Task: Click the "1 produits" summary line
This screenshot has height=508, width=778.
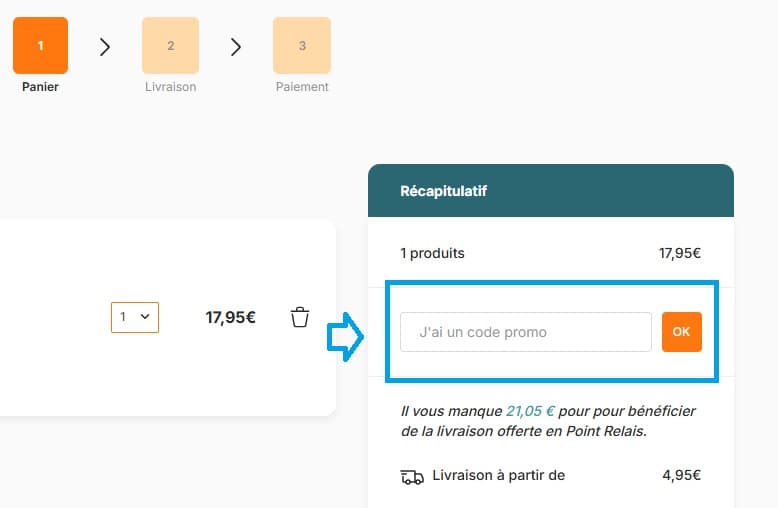Action: pos(432,254)
